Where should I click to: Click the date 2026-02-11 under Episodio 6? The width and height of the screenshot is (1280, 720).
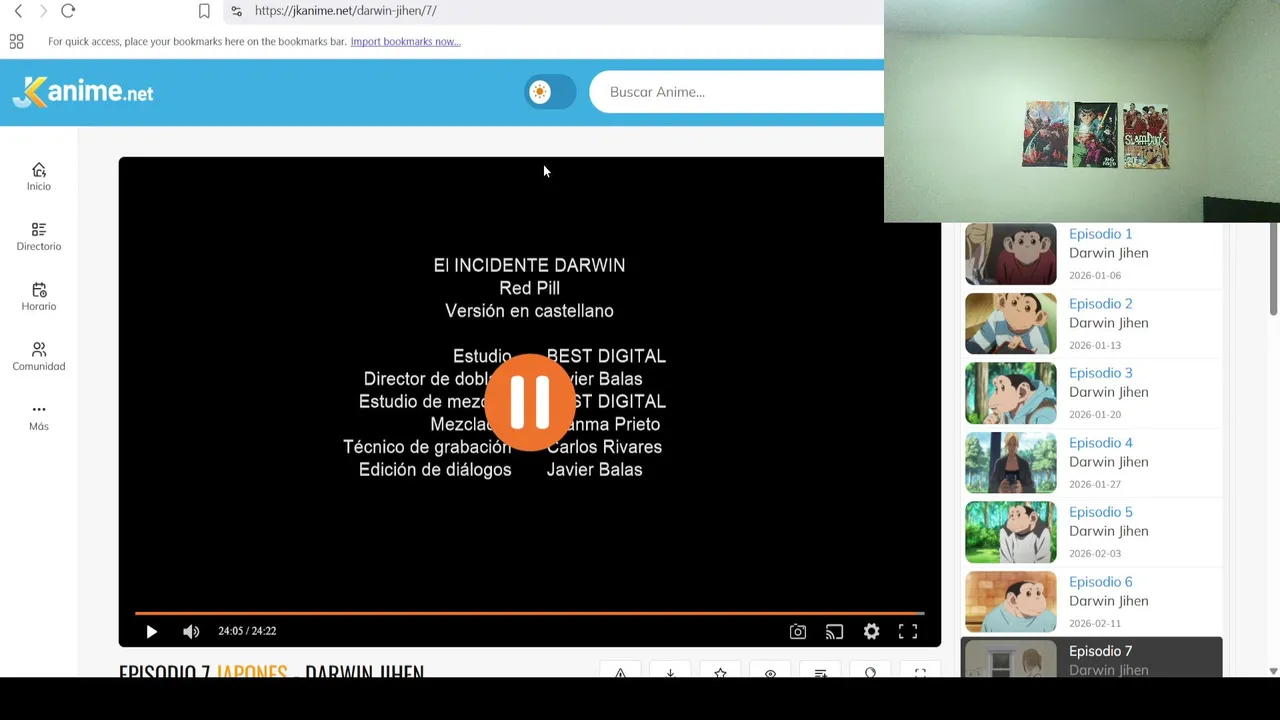(x=1095, y=624)
